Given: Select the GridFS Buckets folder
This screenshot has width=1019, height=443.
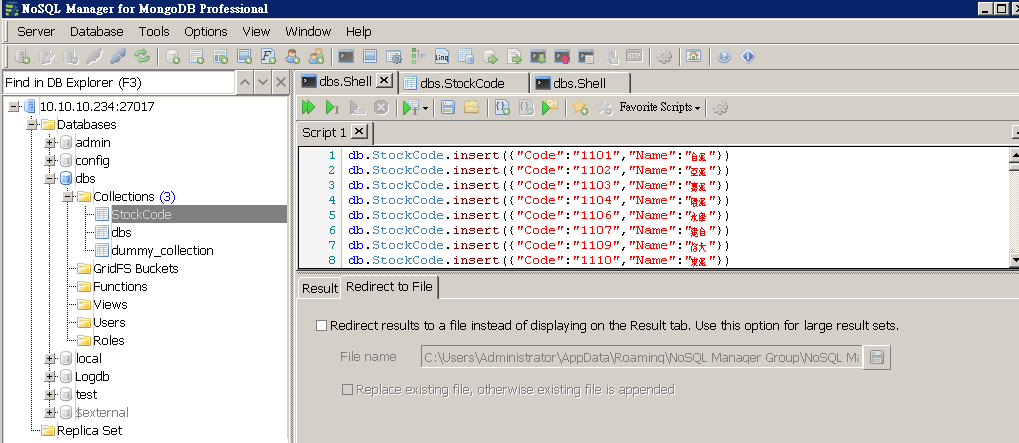Looking at the screenshot, I should 135,268.
